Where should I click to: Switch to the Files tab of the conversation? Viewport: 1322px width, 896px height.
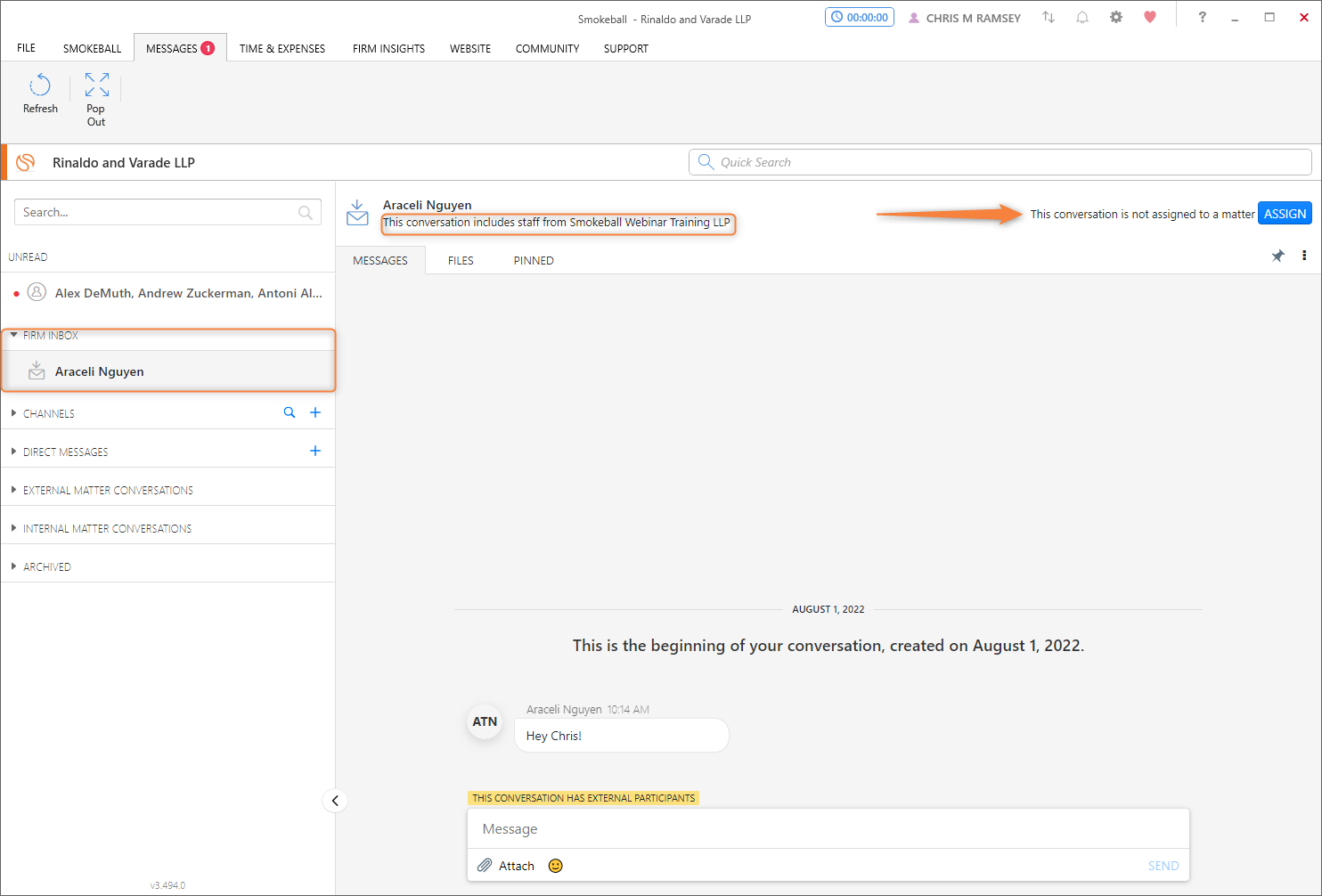coord(461,260)
